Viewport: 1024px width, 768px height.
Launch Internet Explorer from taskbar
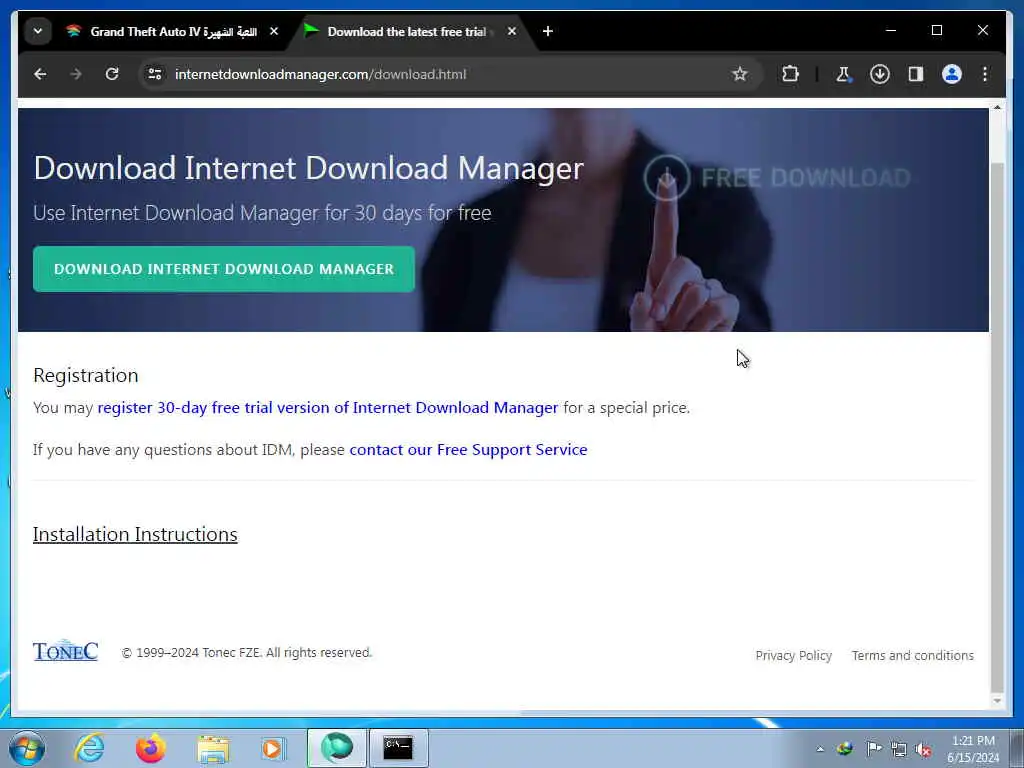tap(89, 748)
